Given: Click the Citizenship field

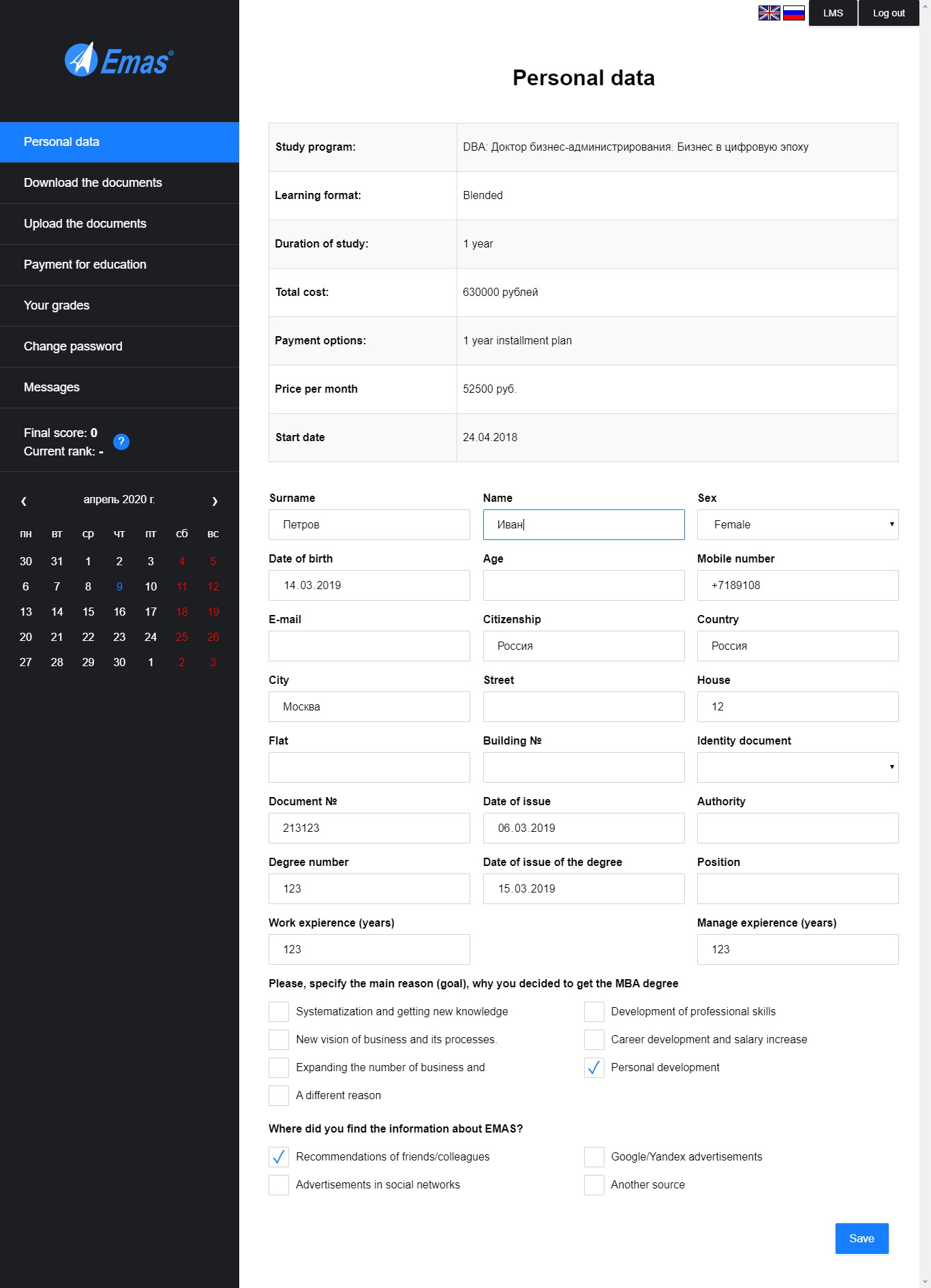Looking at the screenshot, I should (583, 646).
